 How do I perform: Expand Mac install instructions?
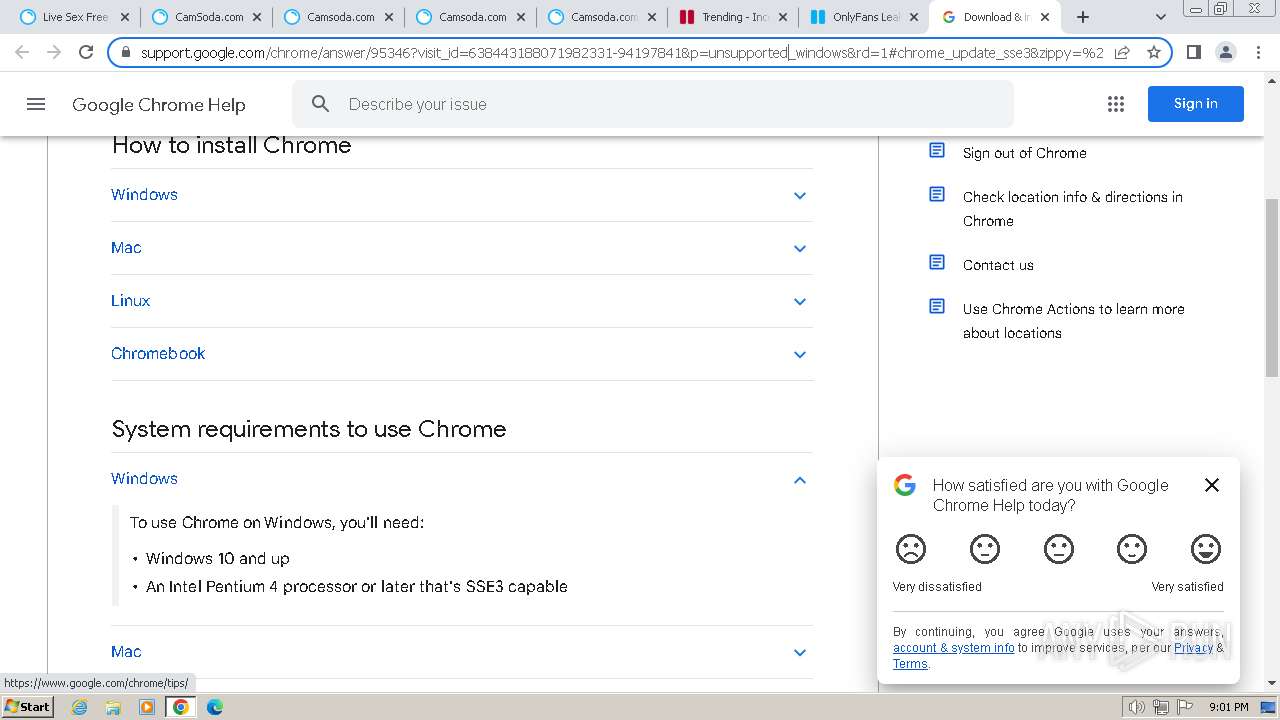(461, 248)
